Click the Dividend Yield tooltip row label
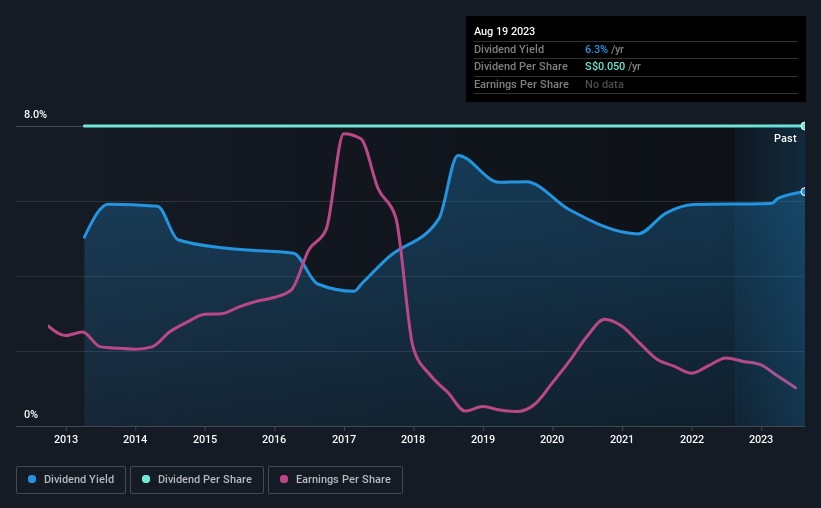The height and width of the screenshot is (508, 821). click(x=509, y=49)
